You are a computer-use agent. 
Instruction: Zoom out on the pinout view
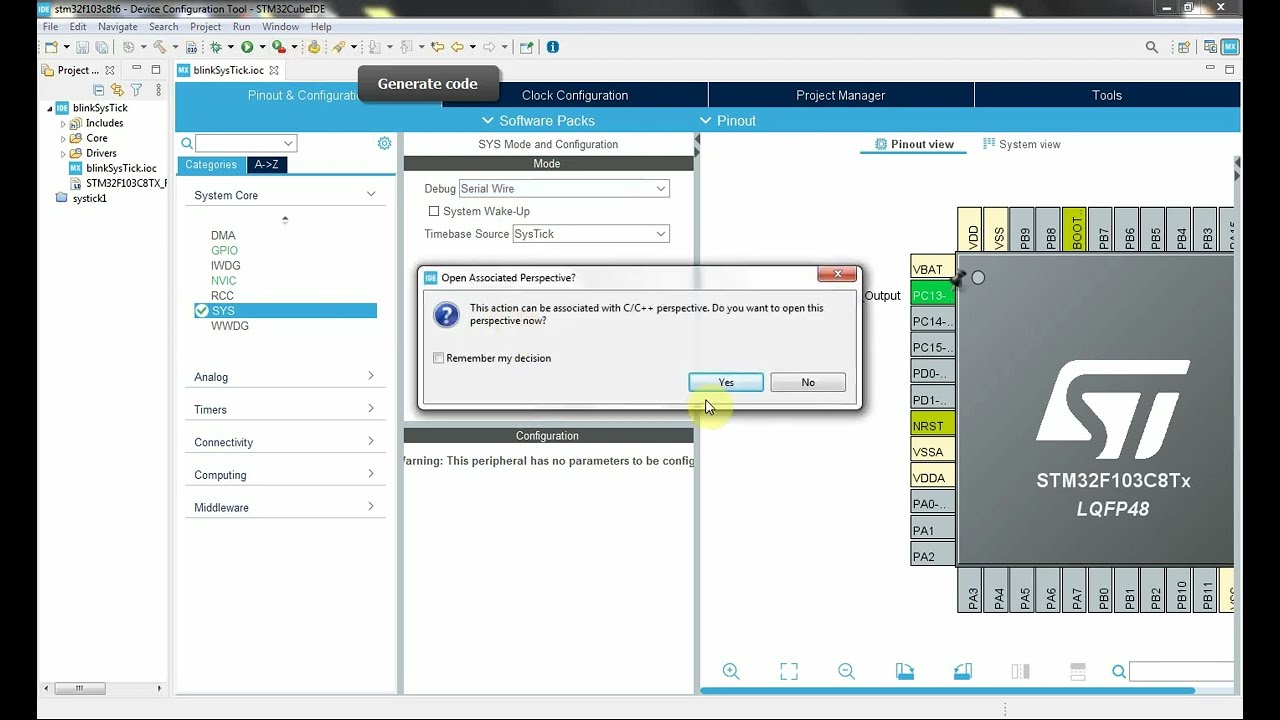point(846,672)
